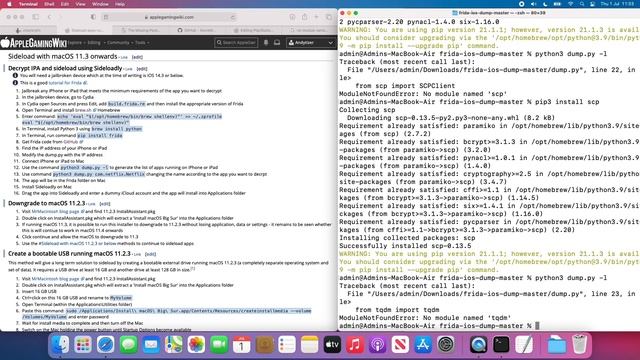Screen dimensions: 640x360
Task: Click the Search AppleGamingWiki field
Action: tap(236, 42)
